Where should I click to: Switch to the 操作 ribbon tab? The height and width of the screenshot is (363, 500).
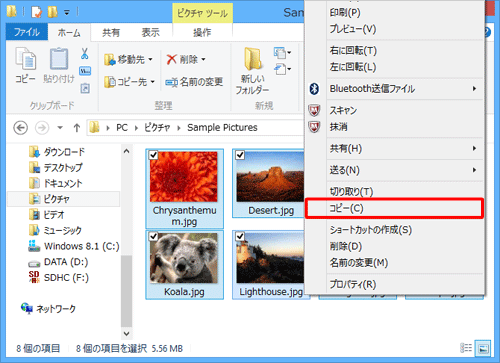click(202, 33)
